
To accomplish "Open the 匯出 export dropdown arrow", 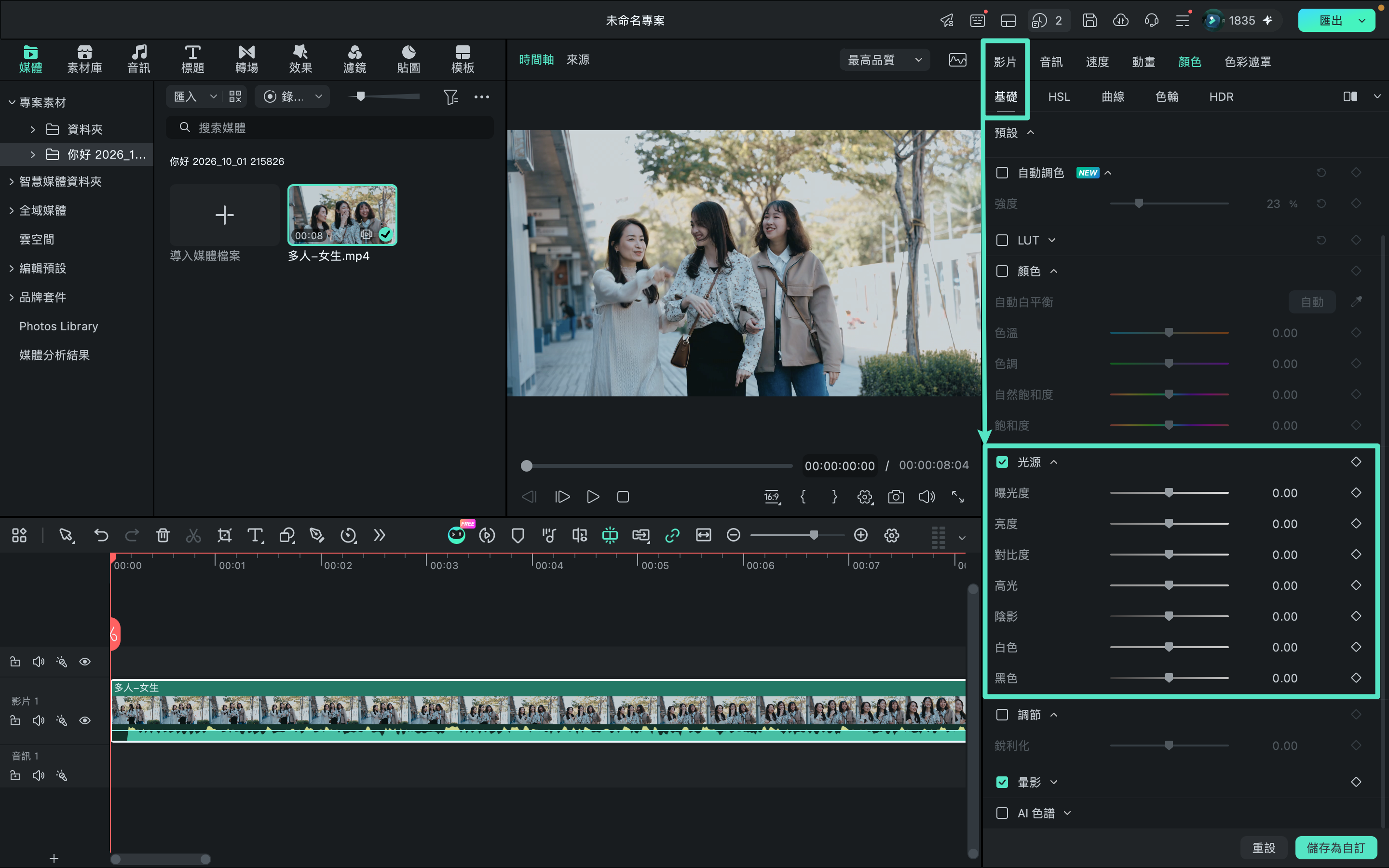I will click(x=1362, y=21).
